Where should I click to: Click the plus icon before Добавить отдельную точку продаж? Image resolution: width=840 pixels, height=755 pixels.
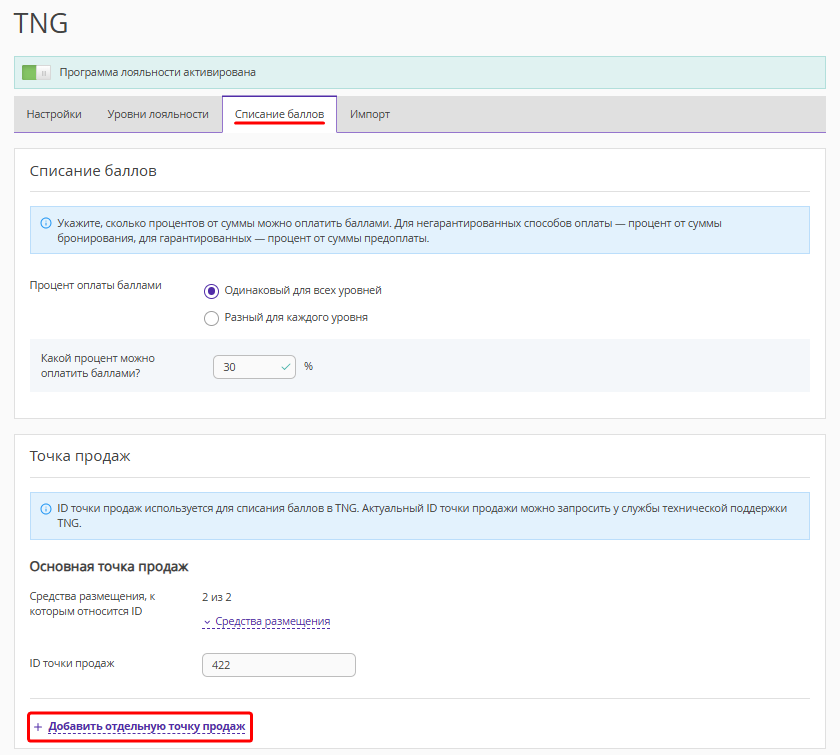(x=38, y=727)
